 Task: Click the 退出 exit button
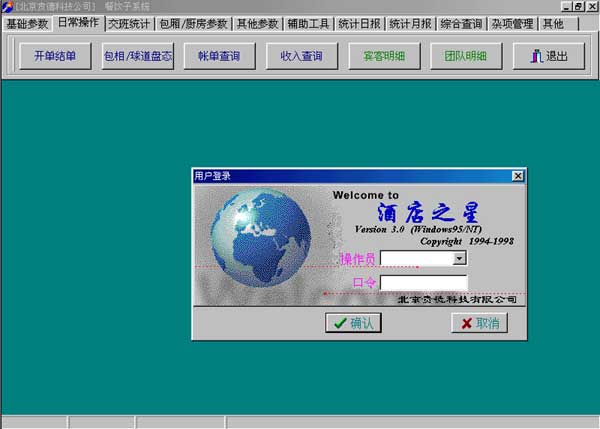point(549,56)
